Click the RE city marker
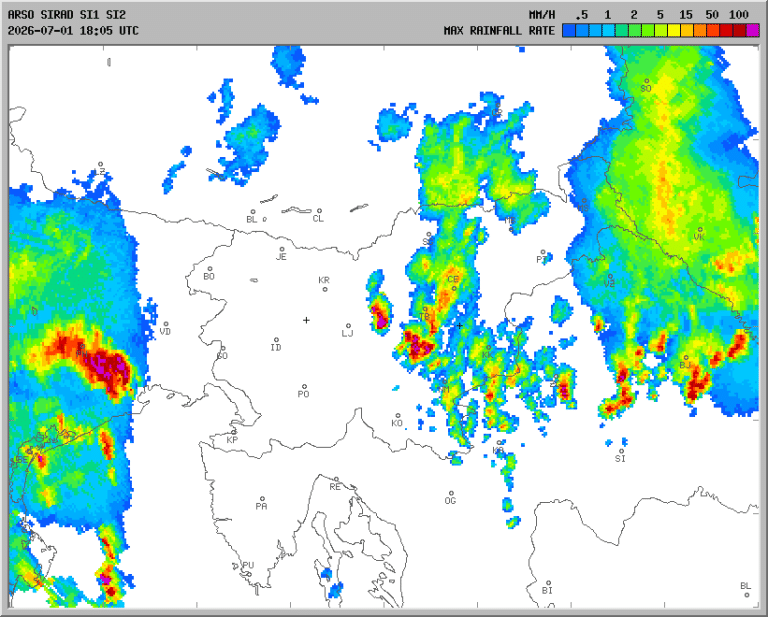The width and height of the screenshot is (768, 617). click(336, 479)
